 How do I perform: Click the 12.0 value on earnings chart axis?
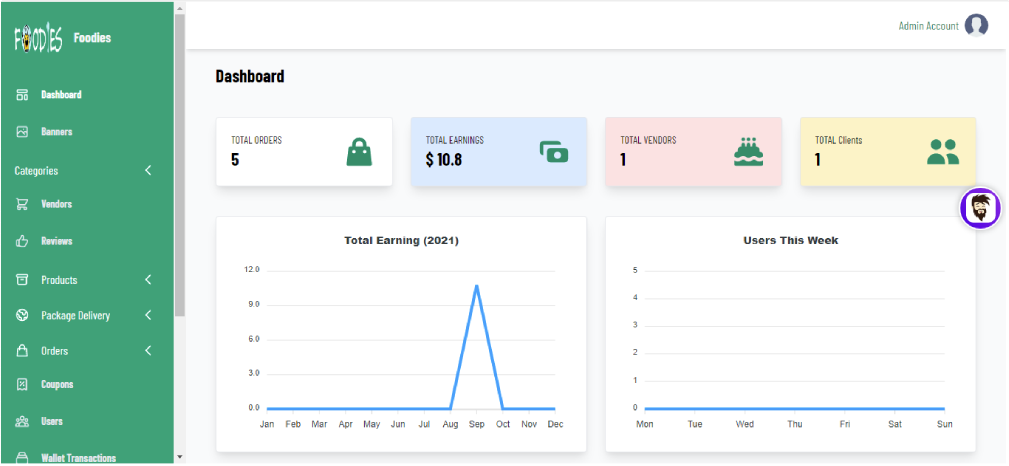click(x=252, y=270)
